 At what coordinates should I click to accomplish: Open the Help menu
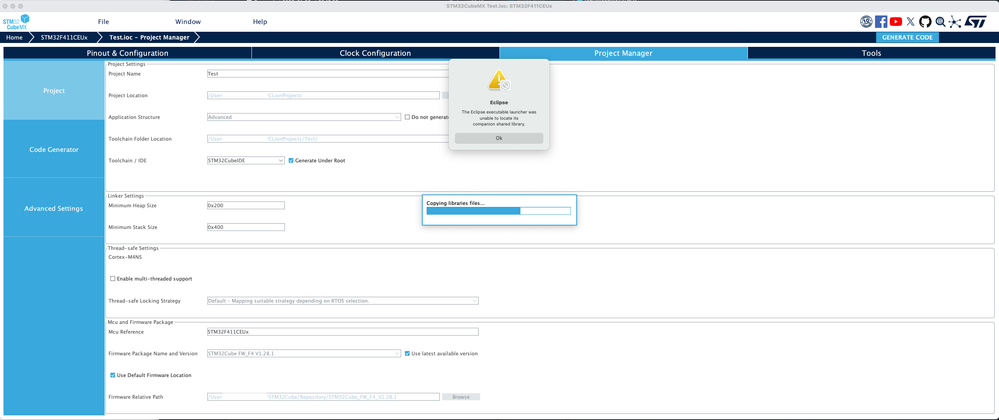click(x=260, y=22)
